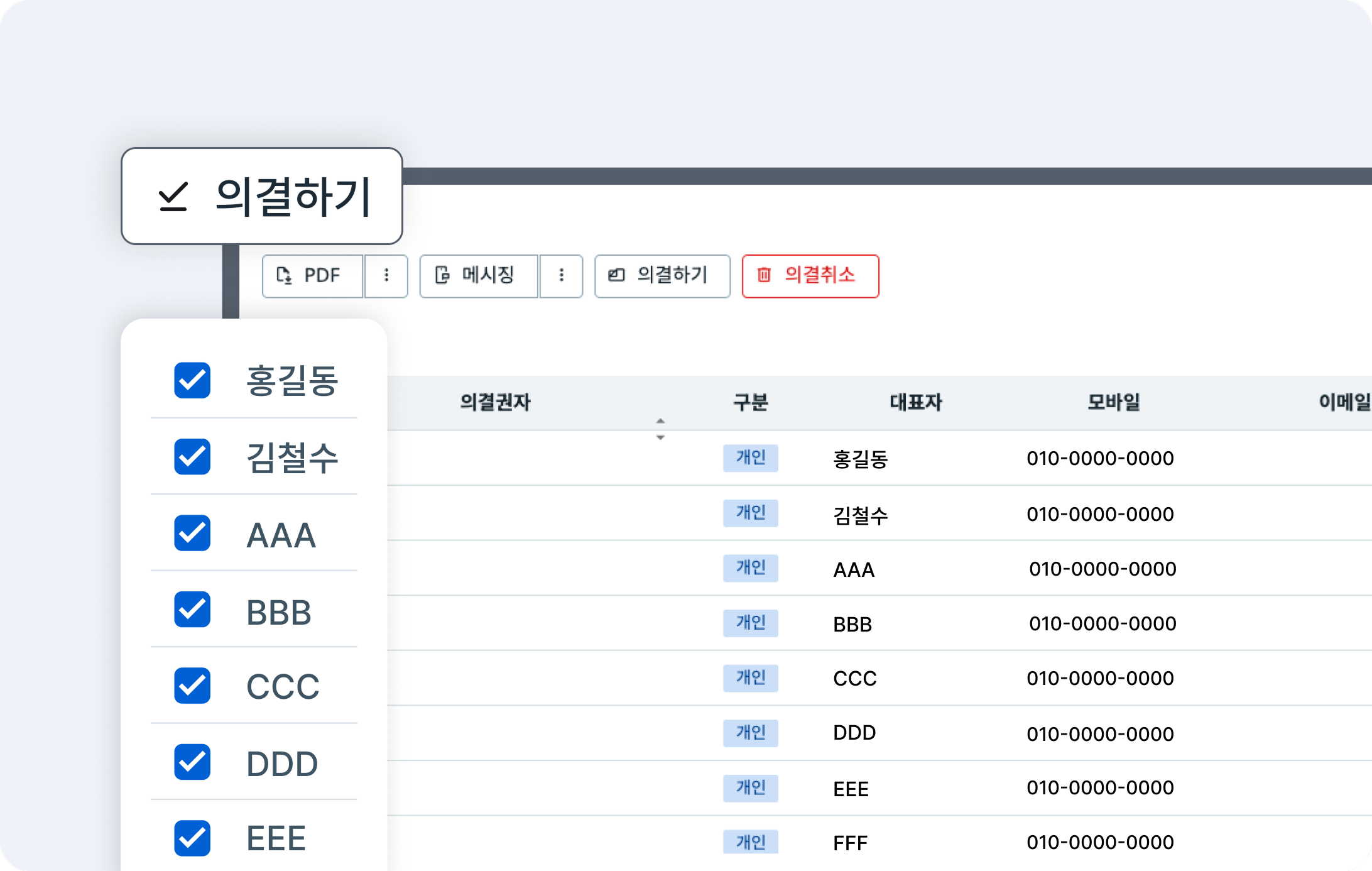
Task: Uncheck the AAA checkbox
Action: (x=192, y=534)
